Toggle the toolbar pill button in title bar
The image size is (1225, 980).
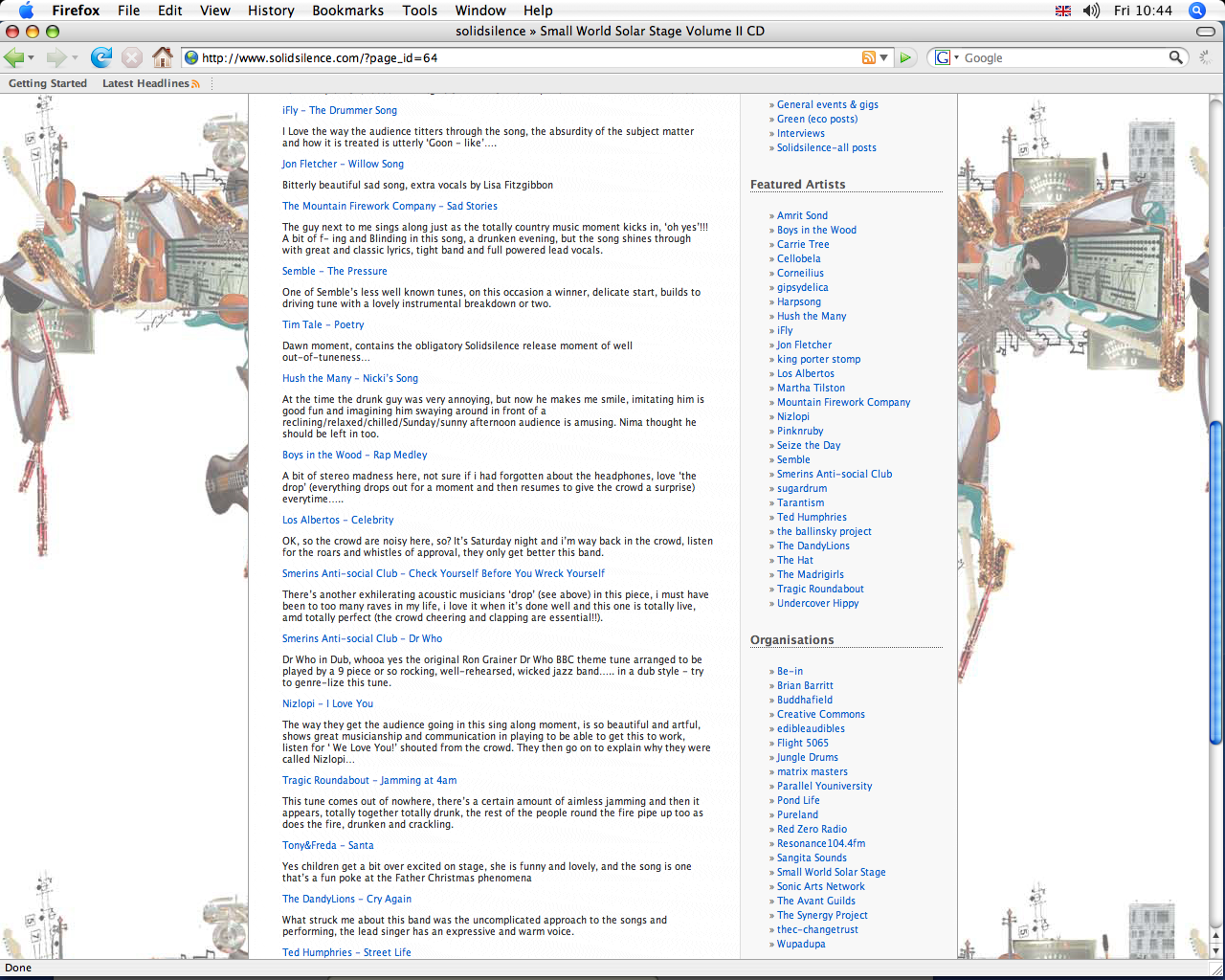pos(1205,32)
